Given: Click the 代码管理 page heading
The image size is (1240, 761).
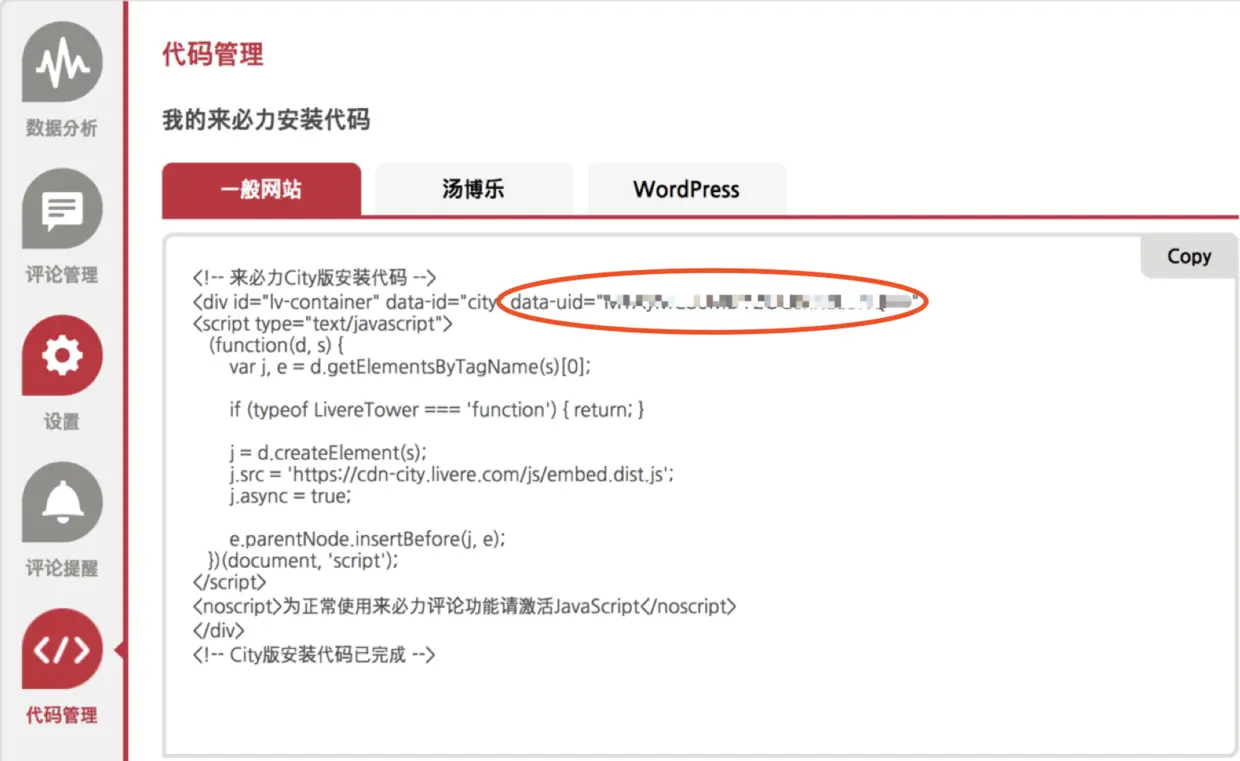Looking at the screenshot, I should [213, 54].
